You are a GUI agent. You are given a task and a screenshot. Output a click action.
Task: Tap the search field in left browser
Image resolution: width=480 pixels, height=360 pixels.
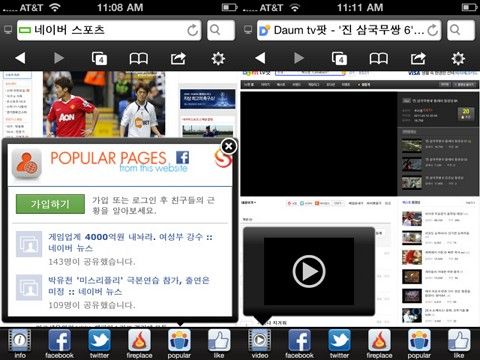(x=221, y=30)
